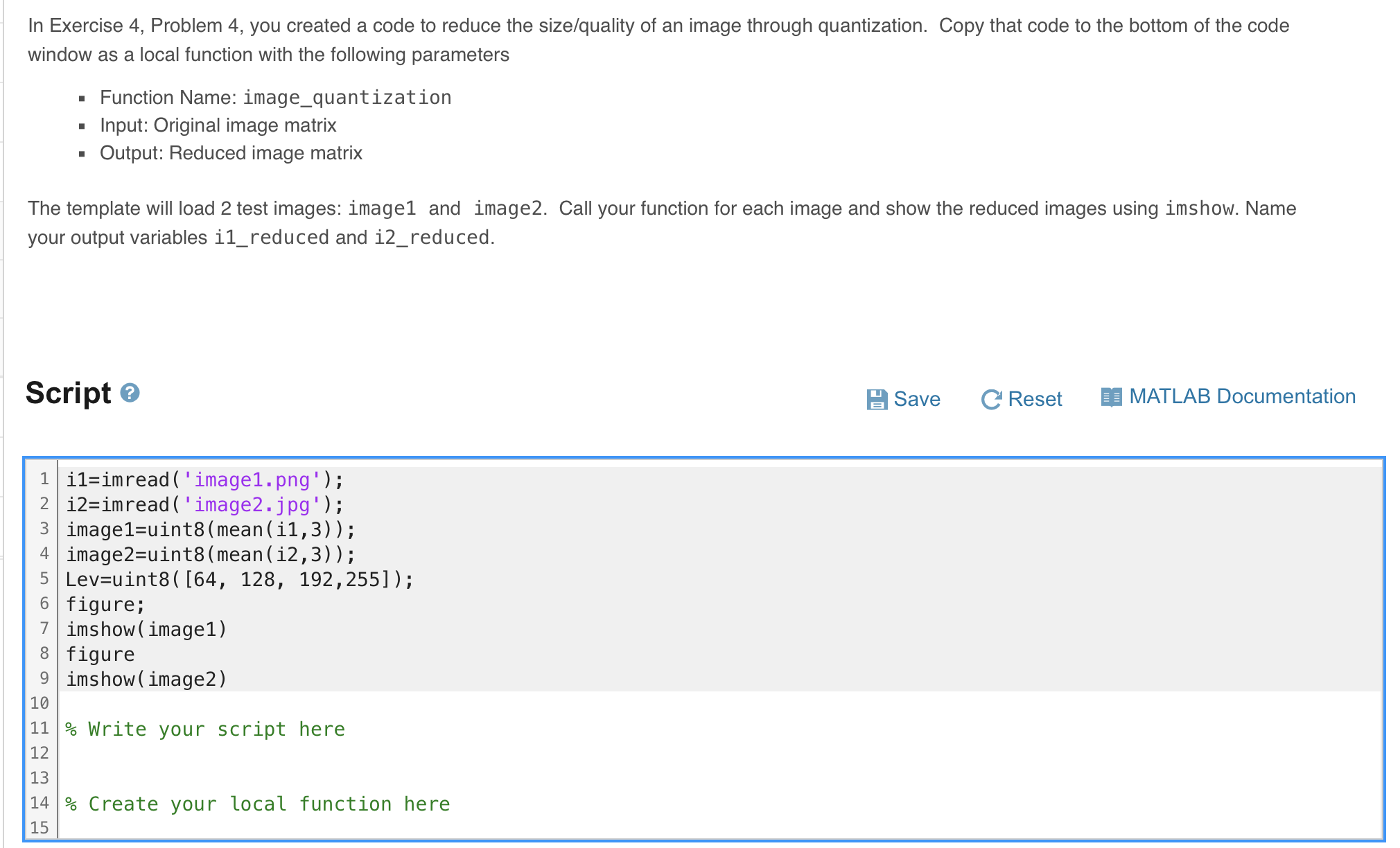Click line number 11 in the gutter
The height and width of the screenshot is (848, 1400).
[40, 728]
